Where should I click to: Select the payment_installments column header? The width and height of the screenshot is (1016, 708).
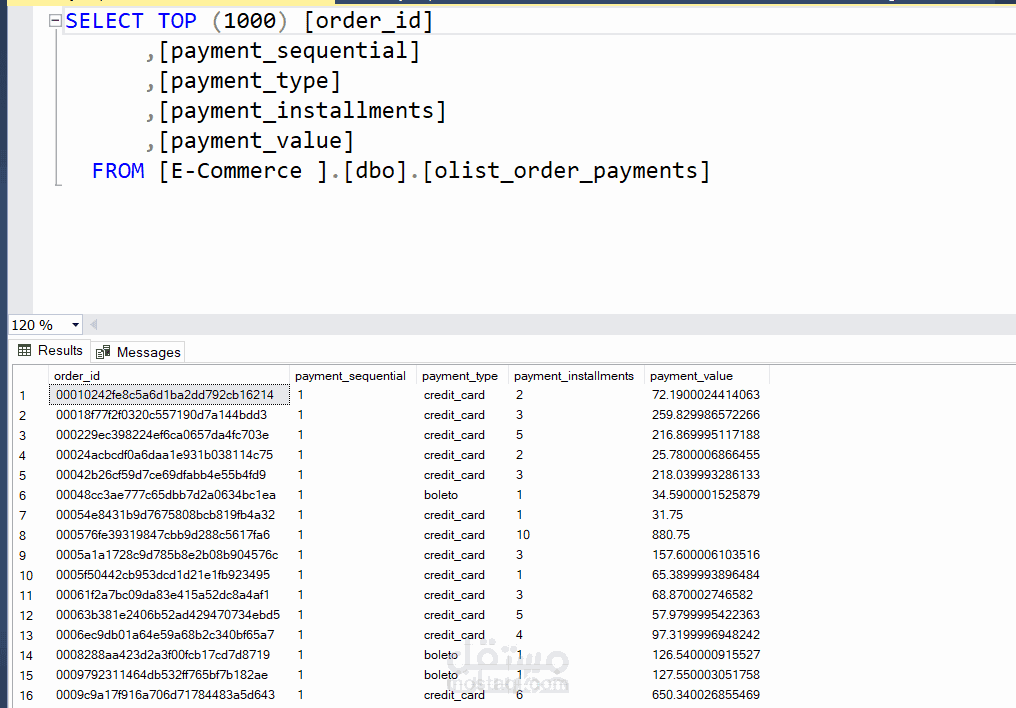click(x=574, y=376)
